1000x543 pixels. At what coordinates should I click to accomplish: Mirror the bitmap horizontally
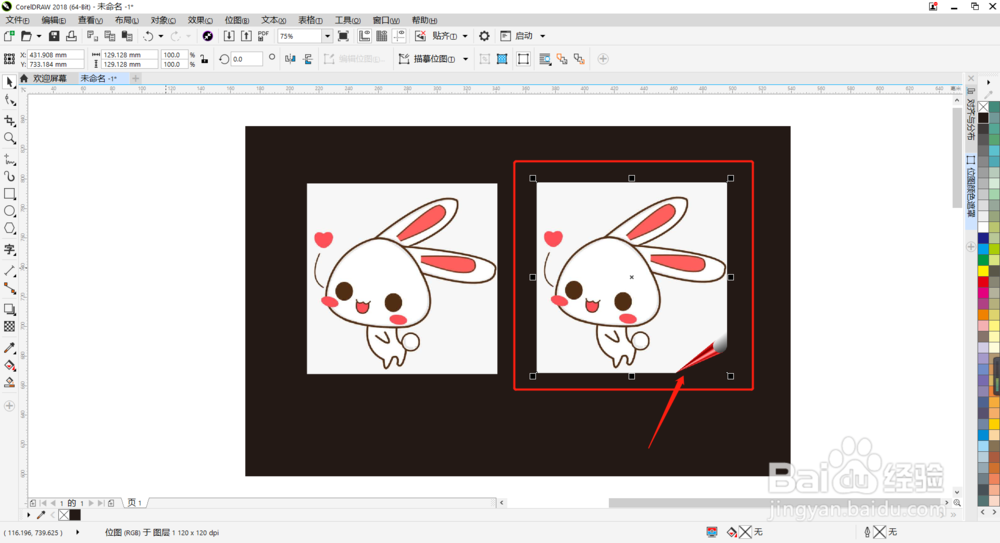(290, 59)
